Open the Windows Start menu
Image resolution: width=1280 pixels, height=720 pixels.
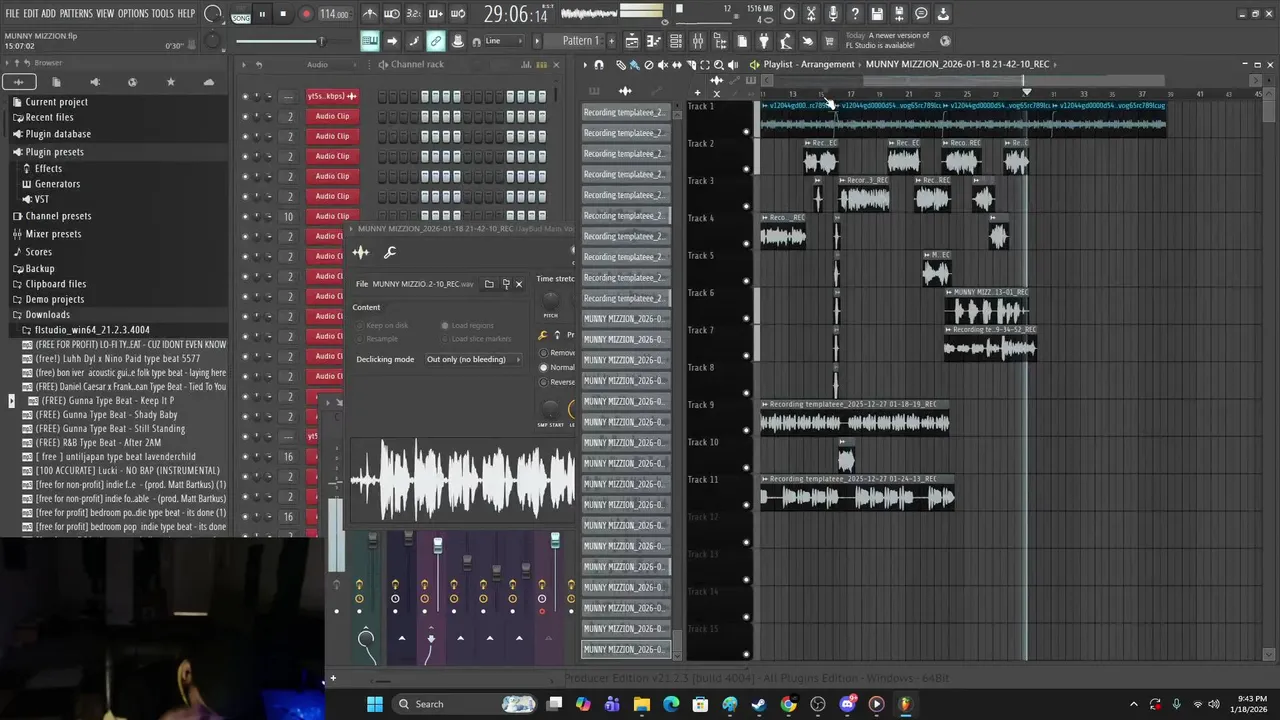374,704
